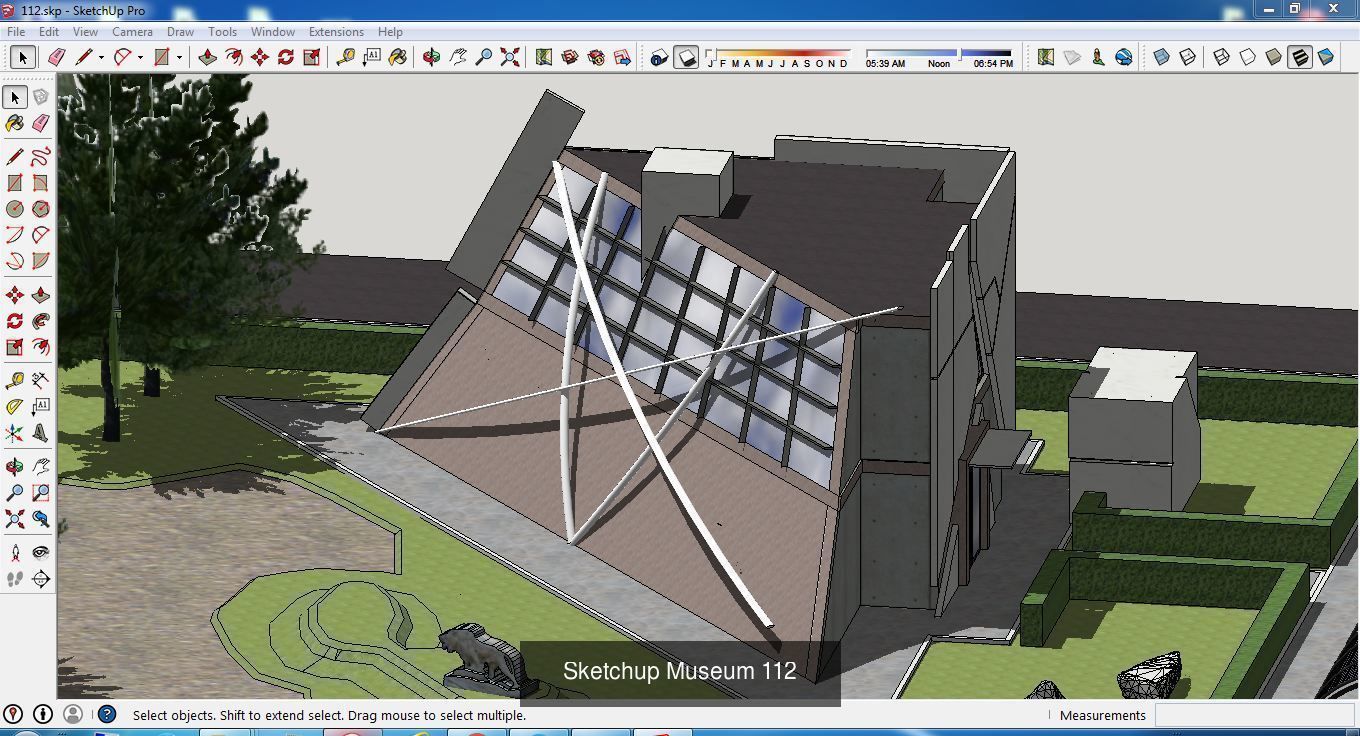Select the Zoom Window tool
Viewport: 1360px width, 736px height.
click(40, 493)
